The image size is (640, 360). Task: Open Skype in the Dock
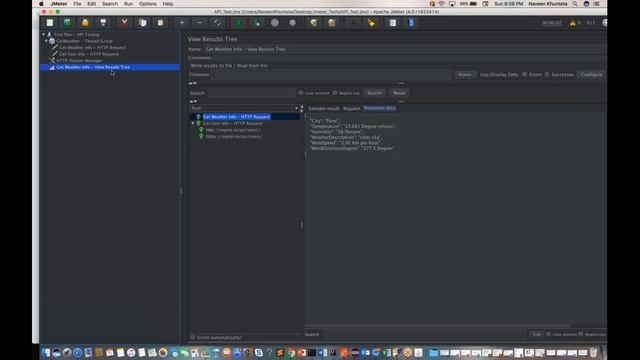coord(259,353)
